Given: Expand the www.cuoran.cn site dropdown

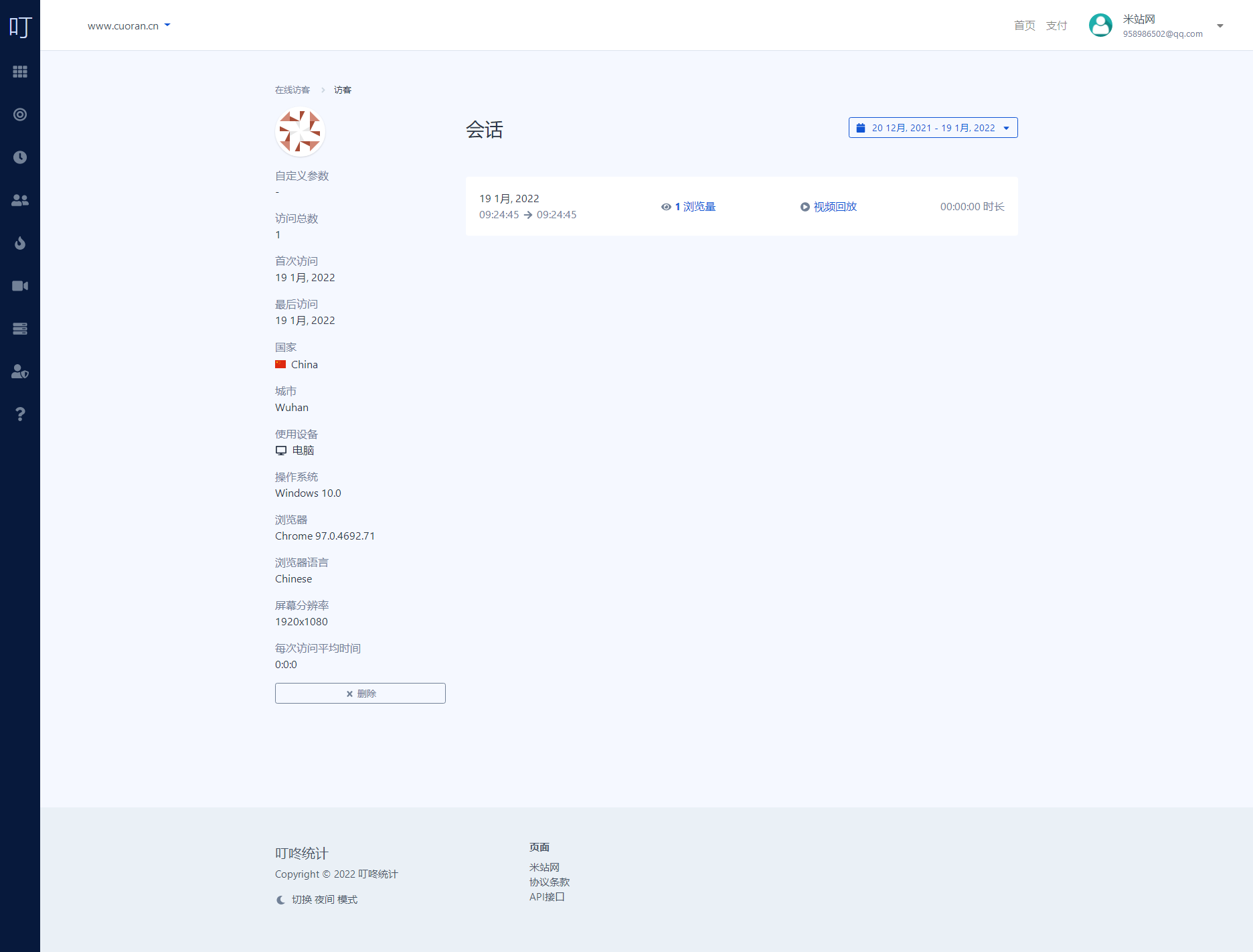Looking at the screenshot, I should pyautogui.click(x=129, y=26).
